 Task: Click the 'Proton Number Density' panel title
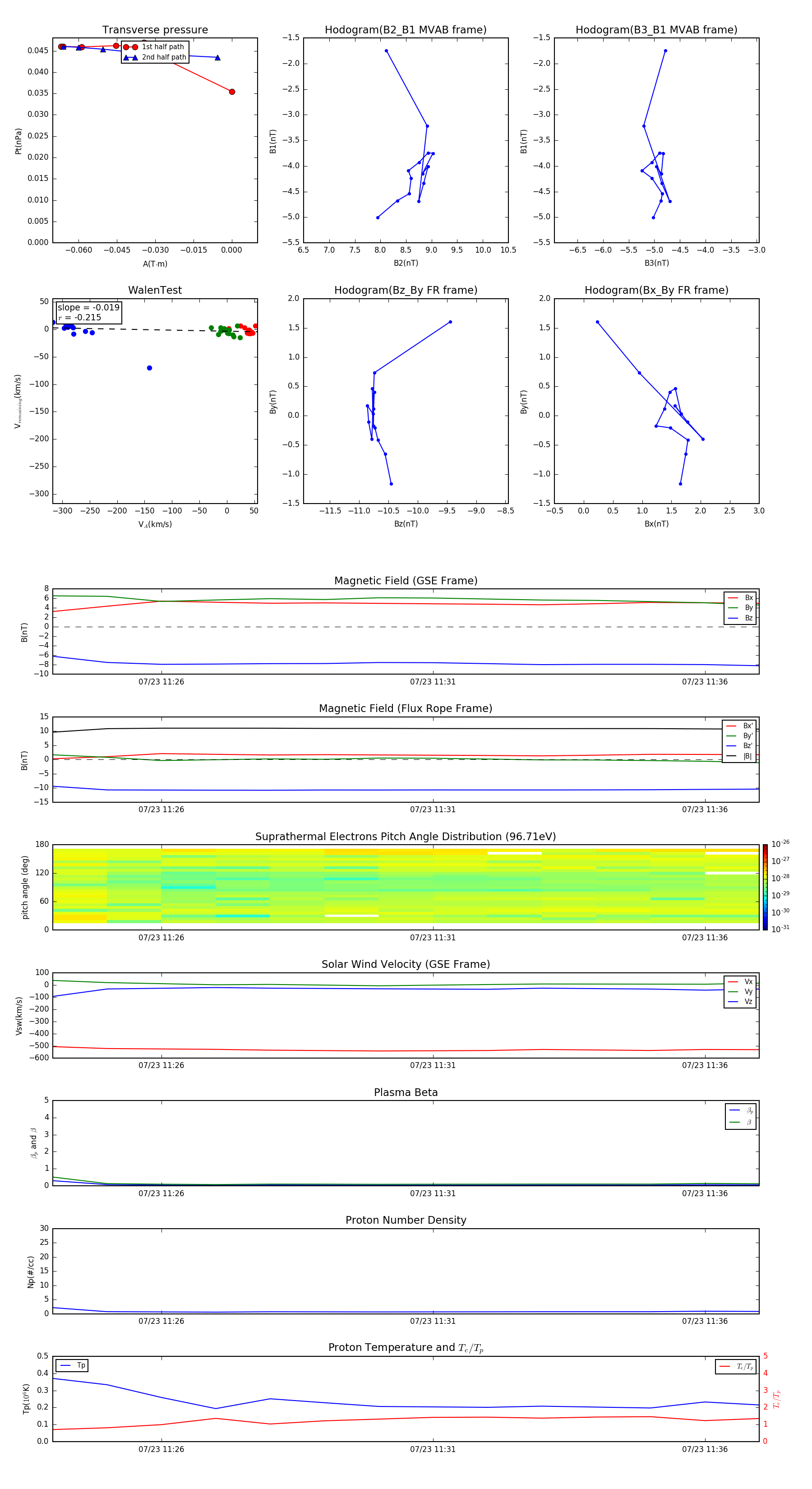pyautogui.click(x=405, y=1220)
